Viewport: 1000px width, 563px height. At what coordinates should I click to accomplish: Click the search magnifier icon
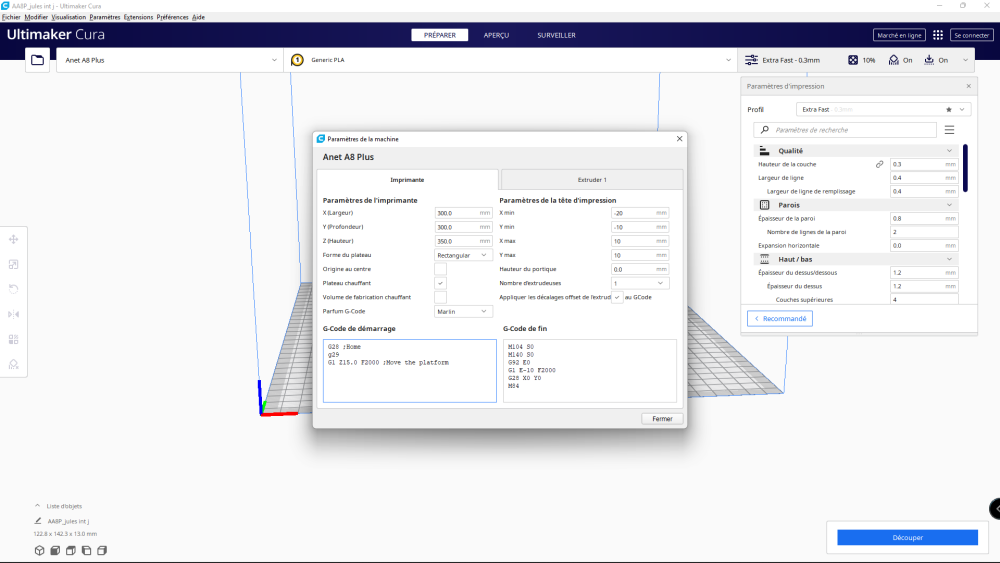click(765, 130)
